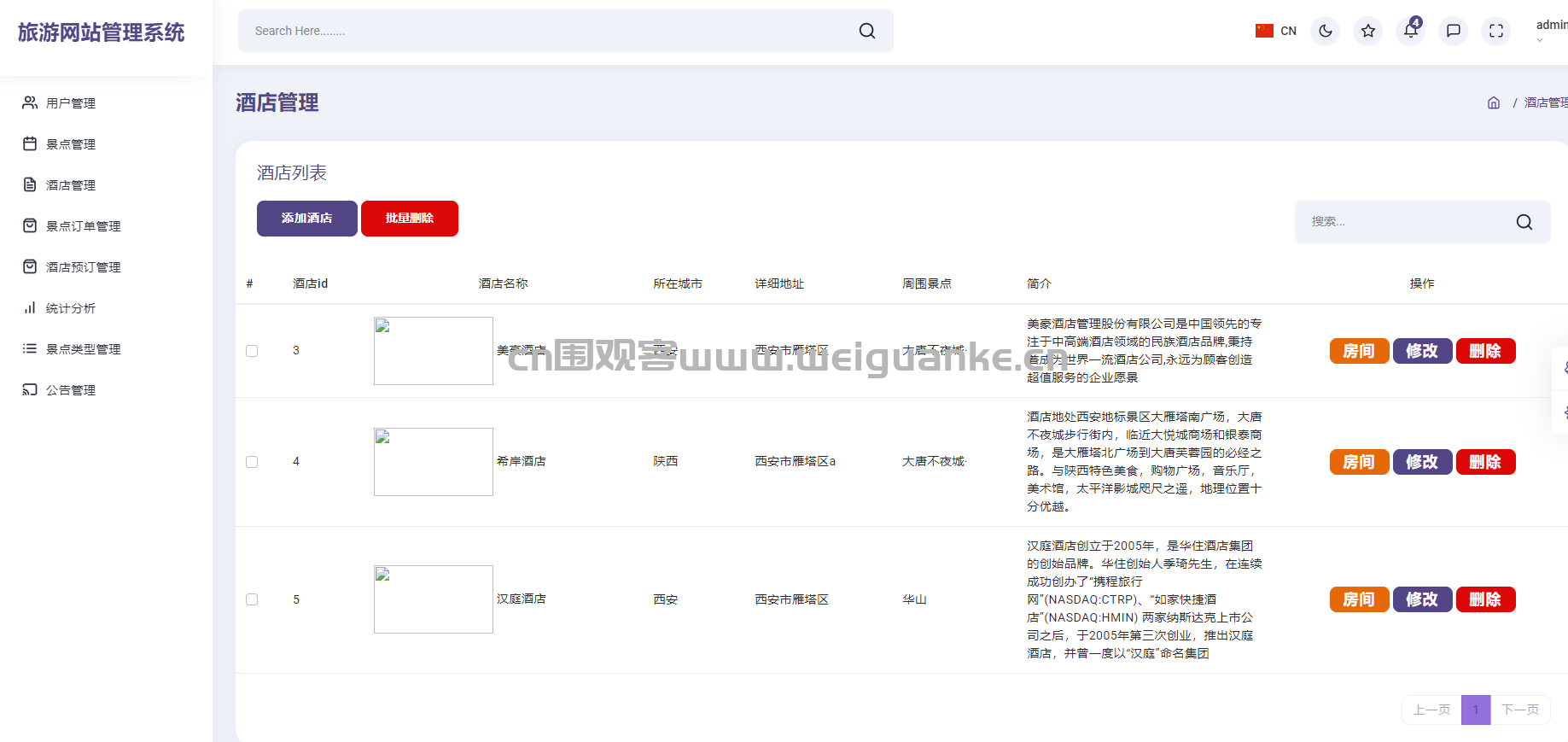Click the 添加酒店 button
The height and width of the screenshot is (742, 1568).
[306, 219]
